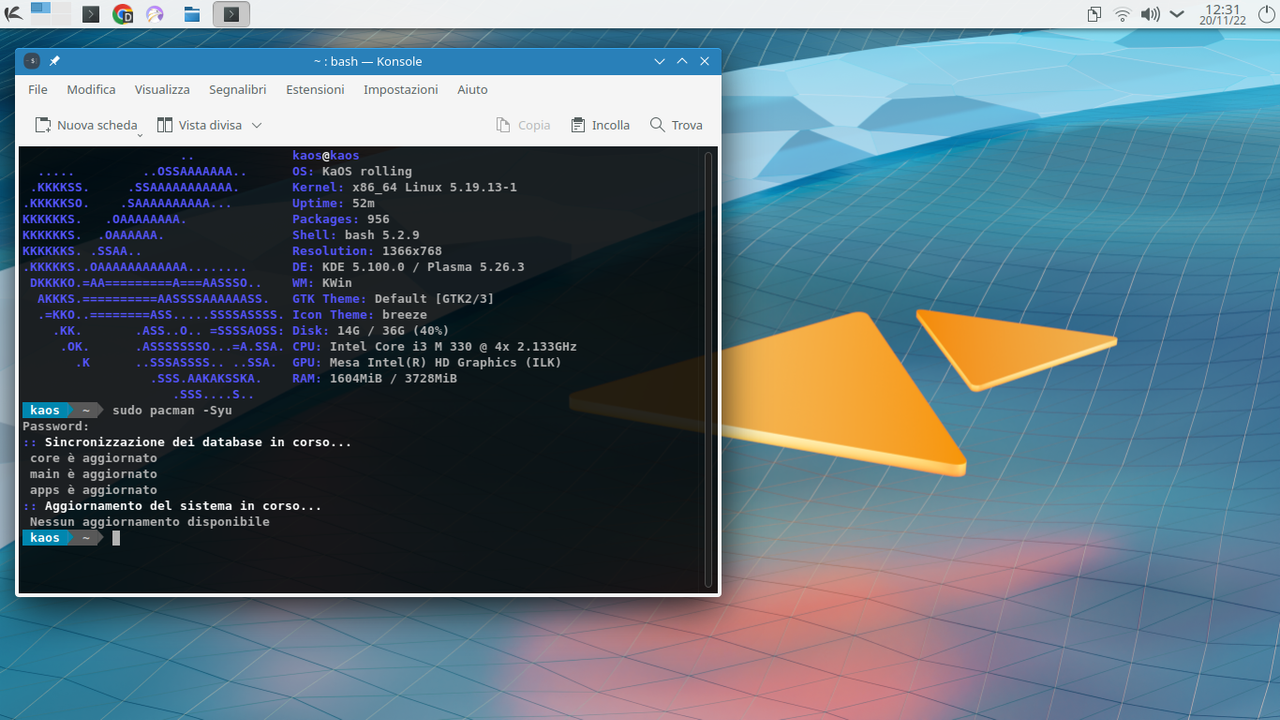1280x720 pixels.
Task: Open the Visualizza menu
Action: pyautogui.click(x=162, y=89)
